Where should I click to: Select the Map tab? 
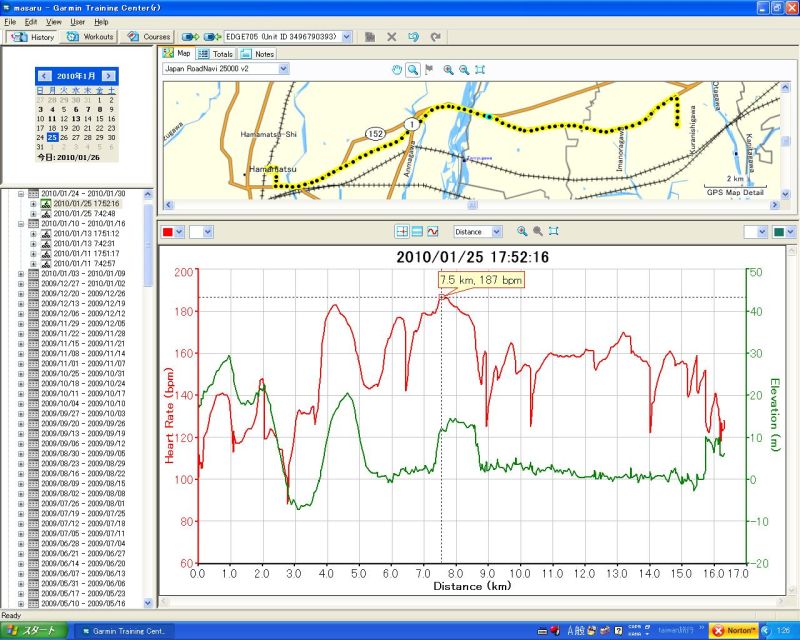pos(177,53)
